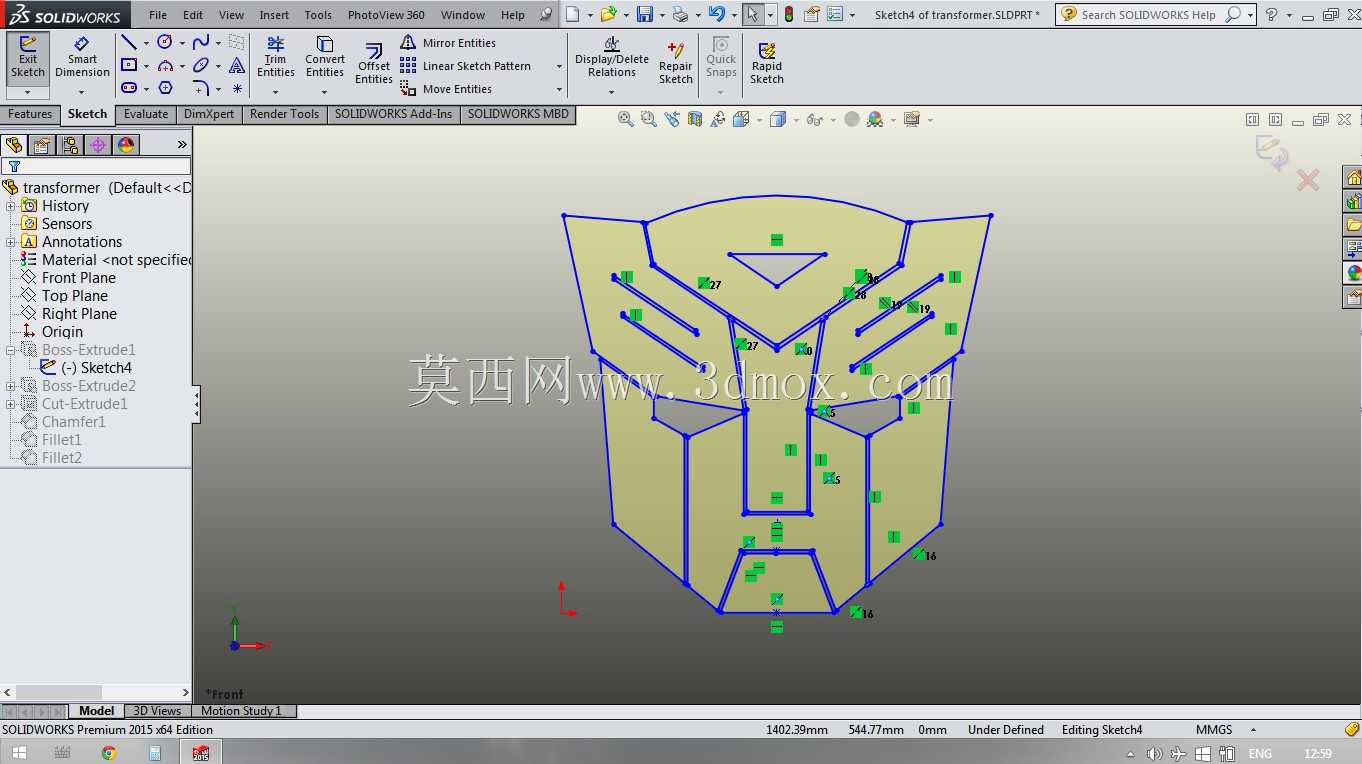Expand the Cut-Extrude1 tree node
This screenshot has width=1362, height=764.
coord(11,404)
